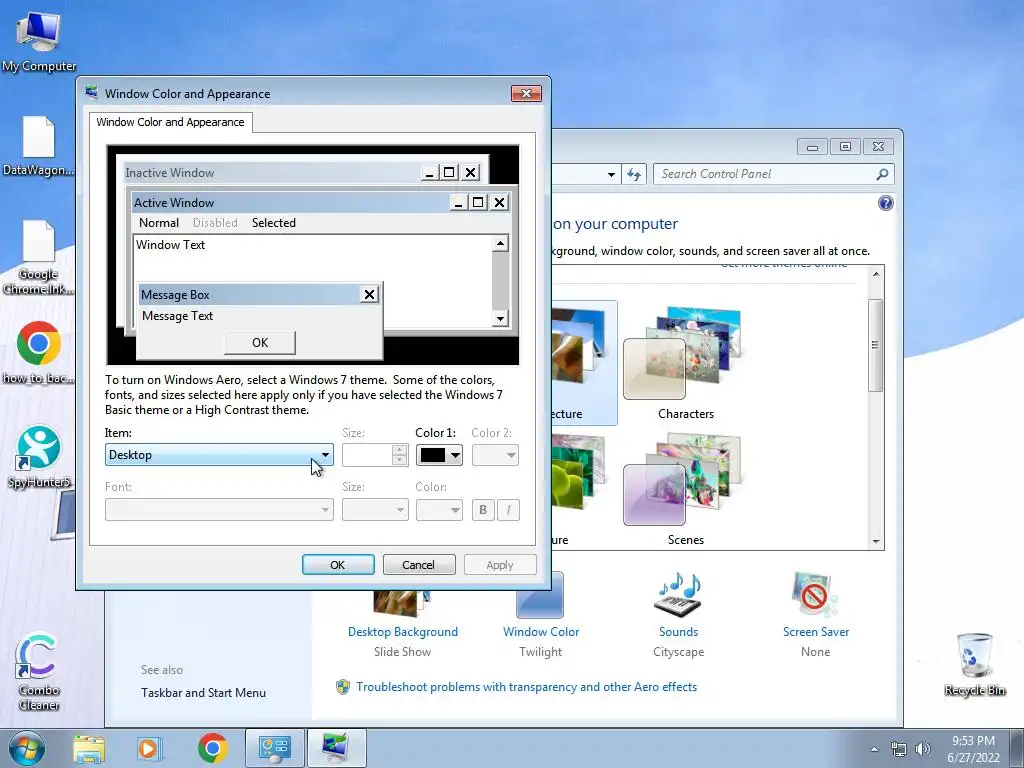This screenshot has height=768, width=1024.
Task: Toggle italic font button
Action: [509, 510]
